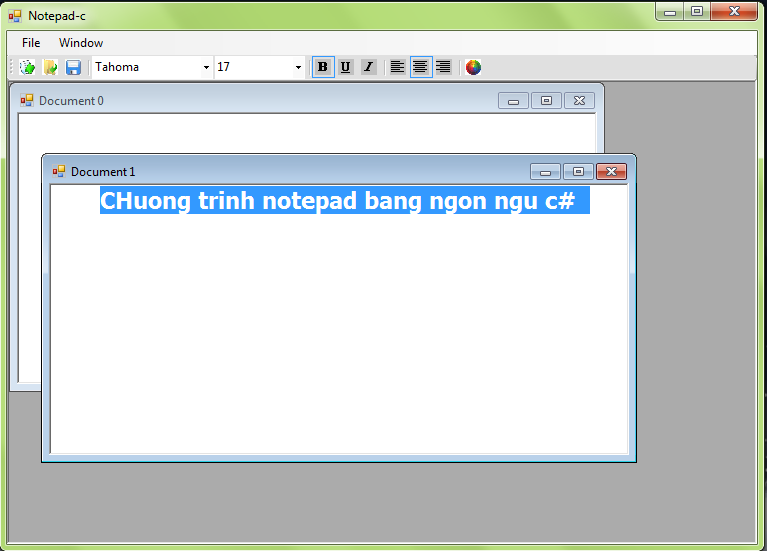This screenshot has width=767, height=551.
Task: Minimize the Document 1 window
Action: coord(545,172)
